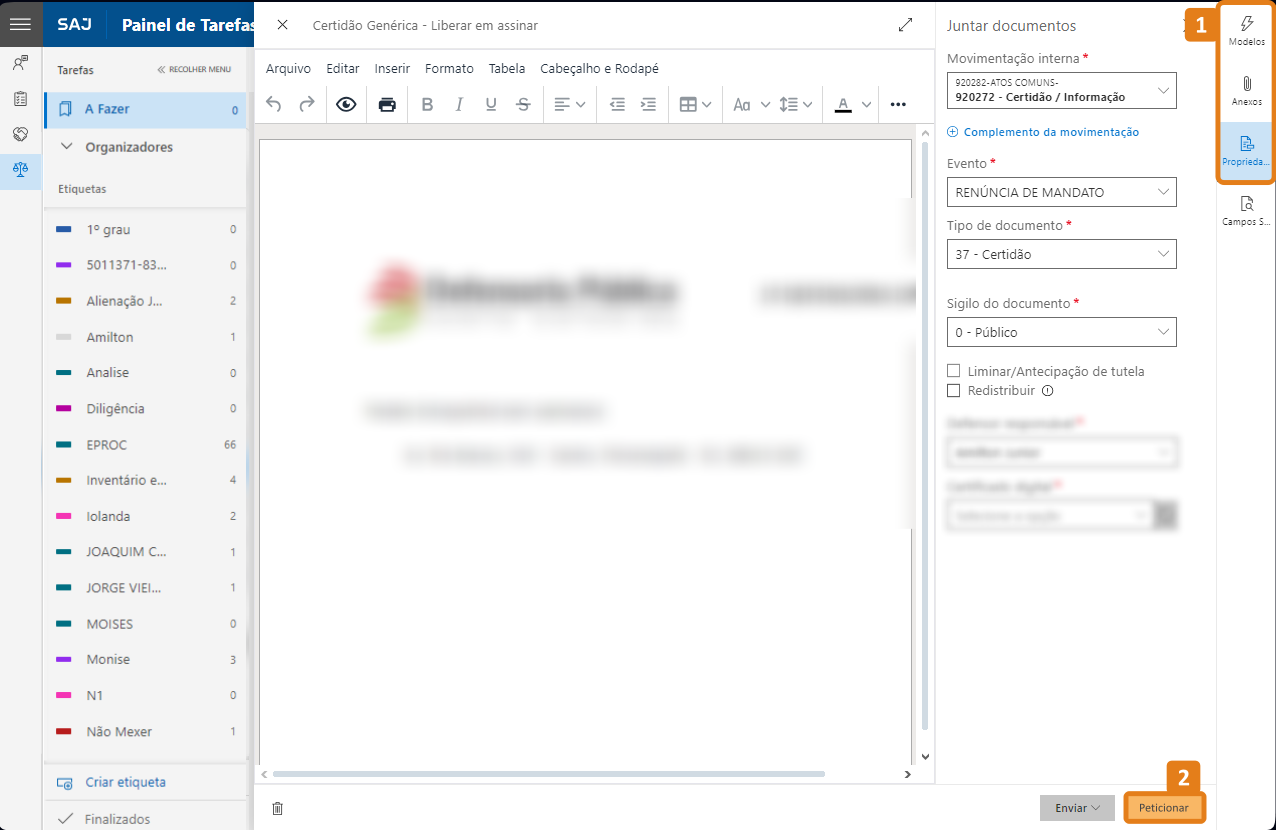Open the hamburger main menu
1276x830 pixels.
20,25
